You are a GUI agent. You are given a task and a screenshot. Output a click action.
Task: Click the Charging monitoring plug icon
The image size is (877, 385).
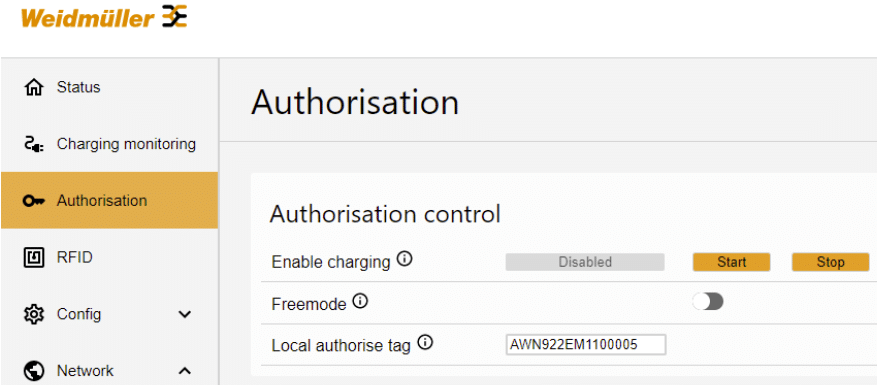[x=34, y=145]
